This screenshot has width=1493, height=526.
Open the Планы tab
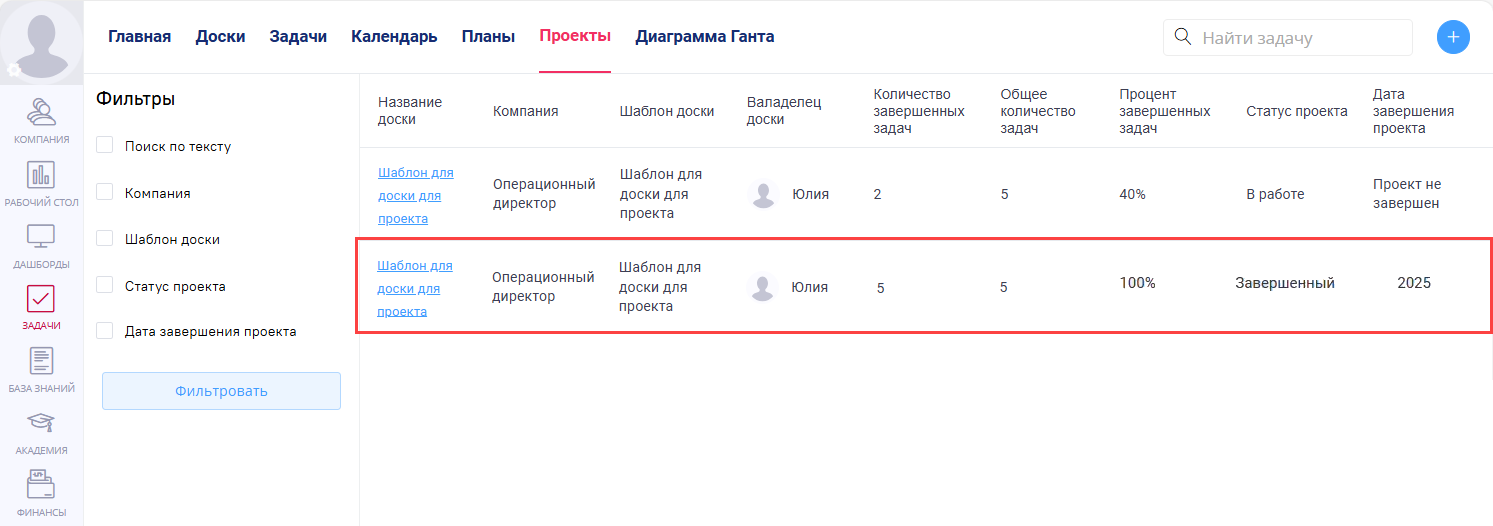[488, 37]
